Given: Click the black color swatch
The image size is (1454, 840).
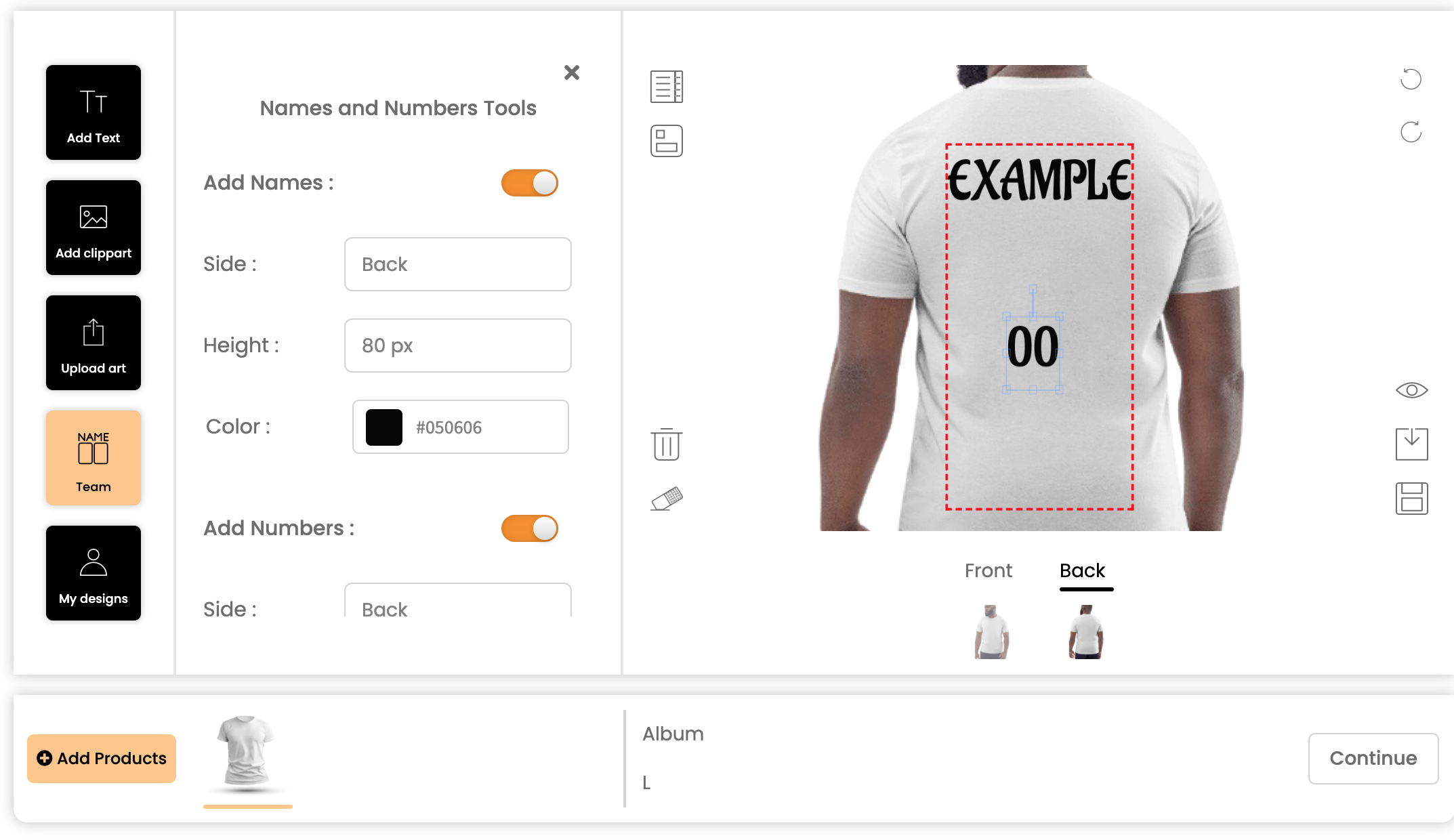Looking at the screenshot, I should (x=384, y=427).
